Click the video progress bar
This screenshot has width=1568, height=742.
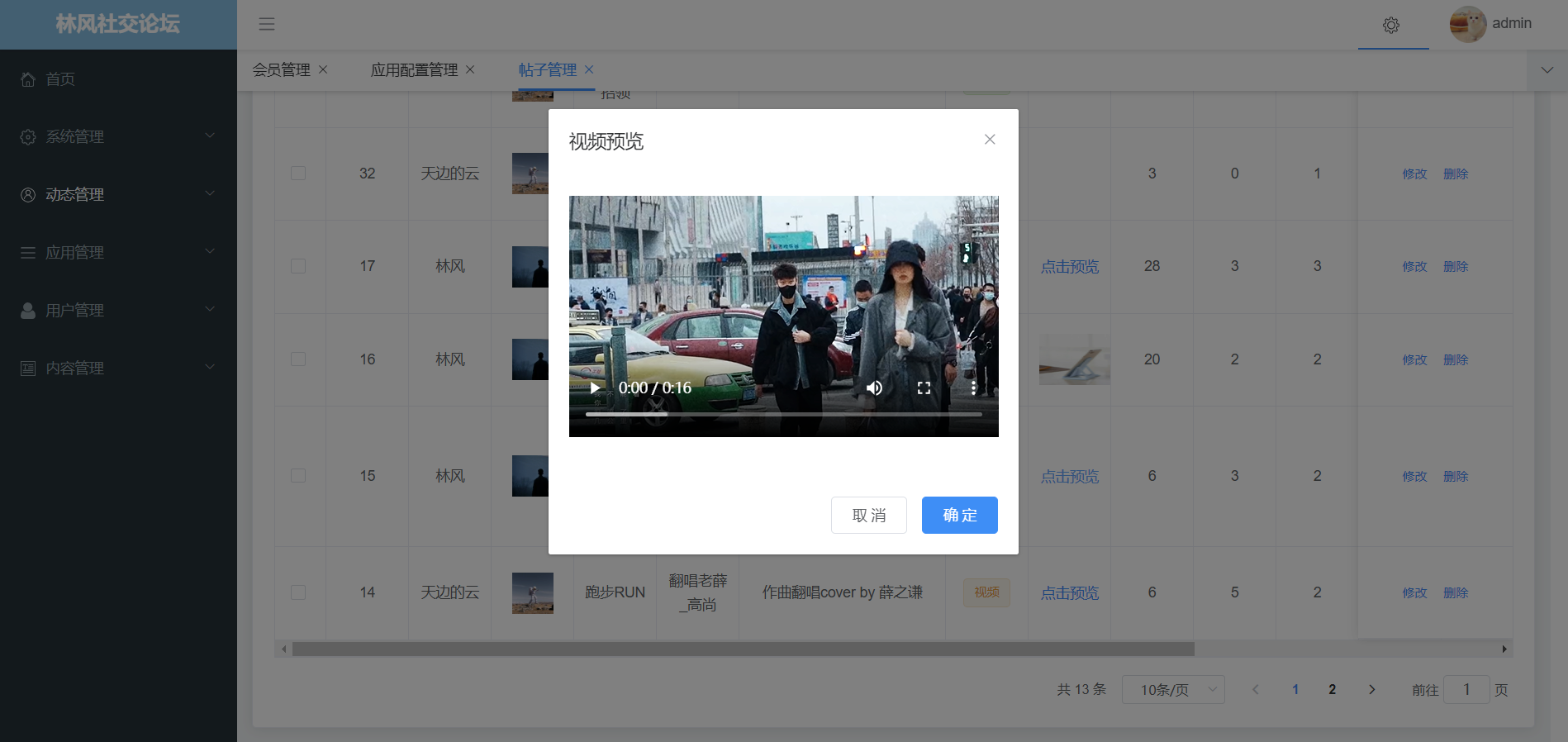click(783, 414)
